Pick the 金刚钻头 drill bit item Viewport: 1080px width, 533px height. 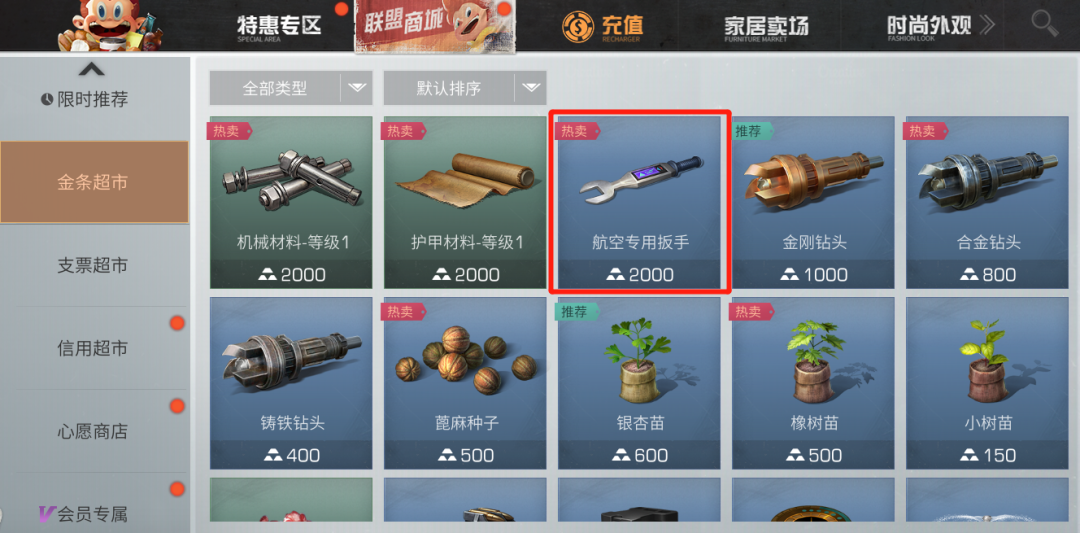(x=813, y=202)
